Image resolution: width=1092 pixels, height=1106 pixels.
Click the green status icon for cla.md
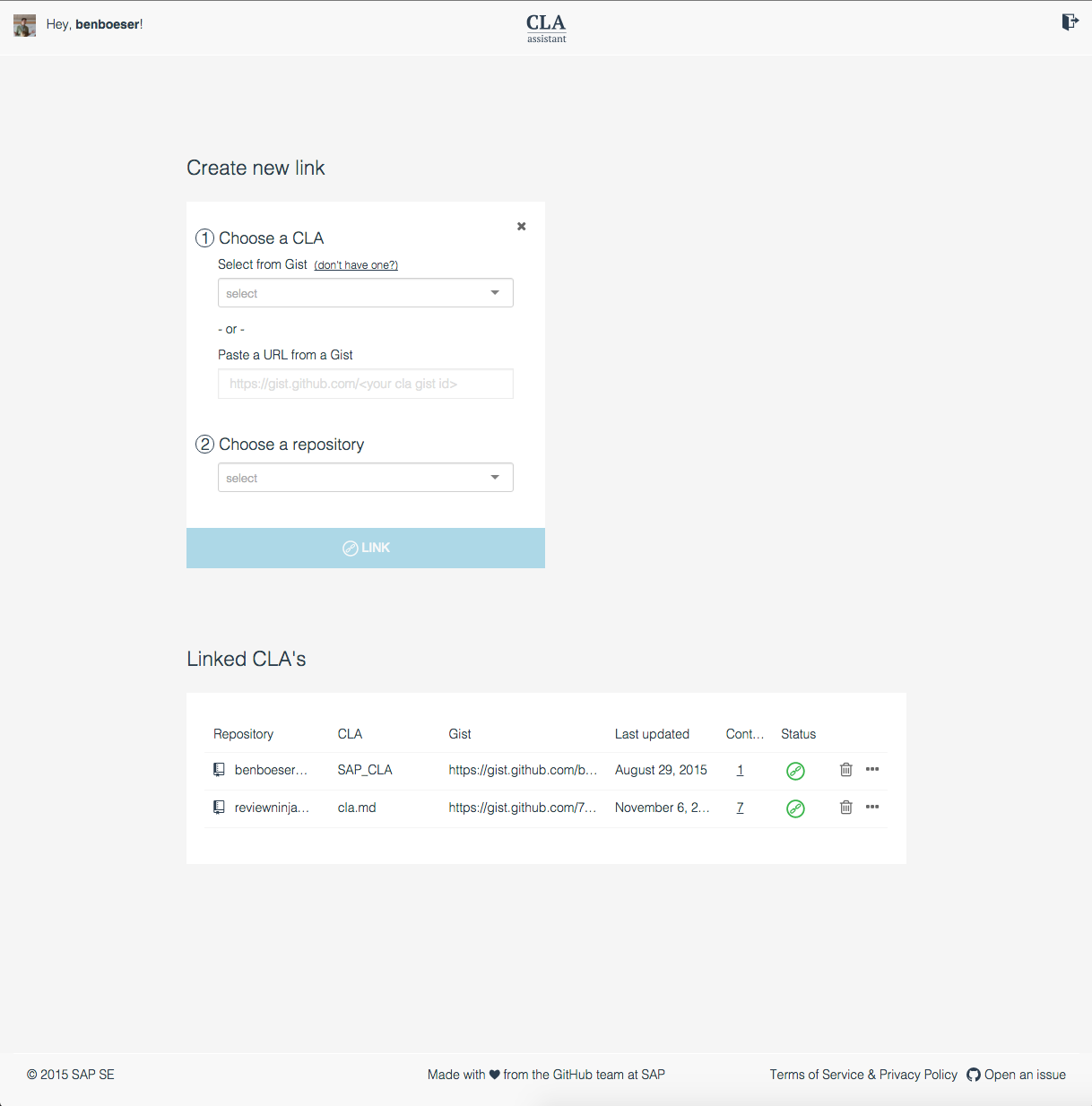795,808
